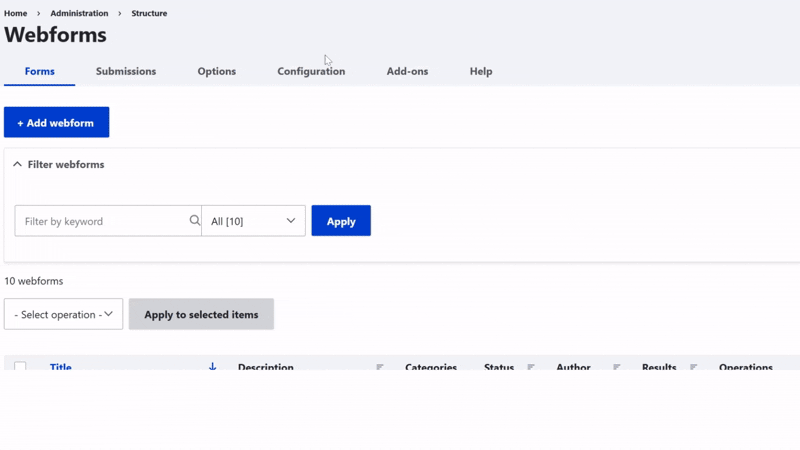Click the priority icon next to Status header
This screenshot has width=800, height=450.
coord(531,367)
